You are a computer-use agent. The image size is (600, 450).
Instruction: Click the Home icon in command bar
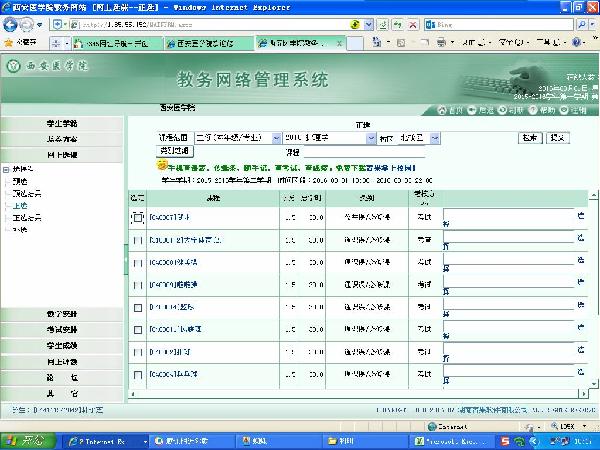[x=377, y=42]
